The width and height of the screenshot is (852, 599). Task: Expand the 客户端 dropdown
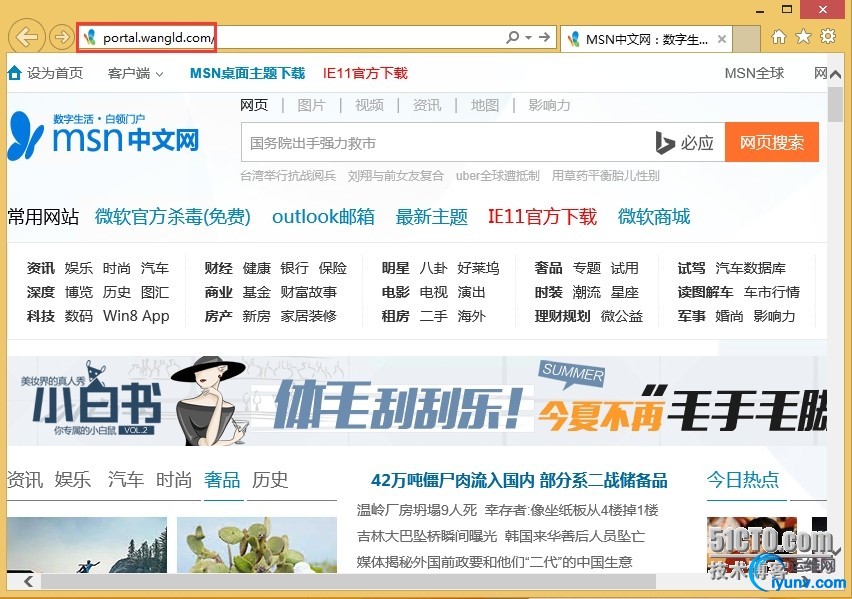pyautogui.click(x=135, y=73)
